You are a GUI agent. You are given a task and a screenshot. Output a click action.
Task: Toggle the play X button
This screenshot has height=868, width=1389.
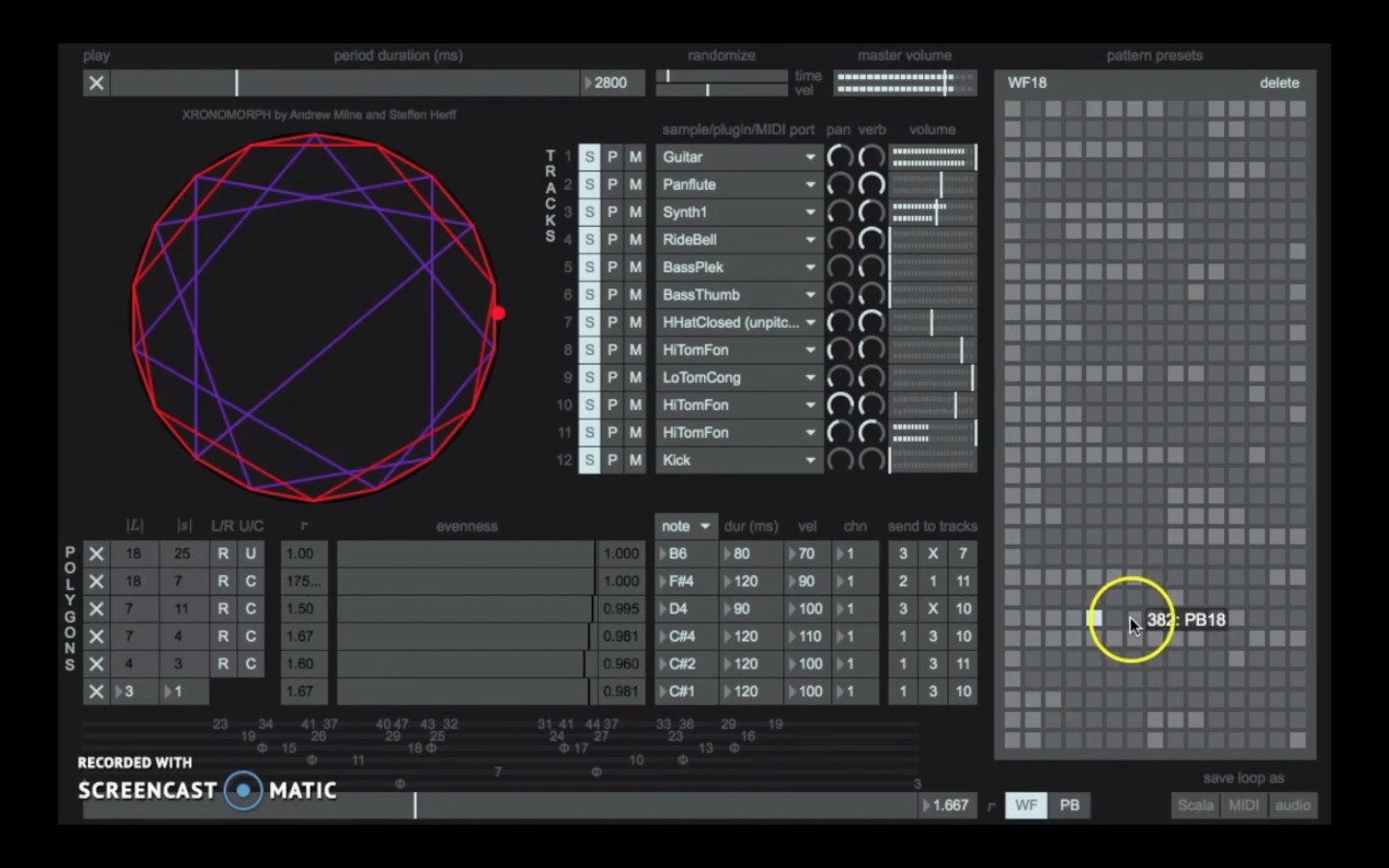[x=96, y=83]
